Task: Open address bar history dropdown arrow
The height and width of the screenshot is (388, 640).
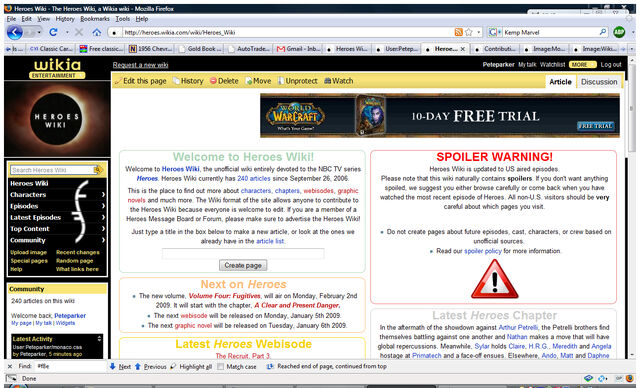Action: 478,32
